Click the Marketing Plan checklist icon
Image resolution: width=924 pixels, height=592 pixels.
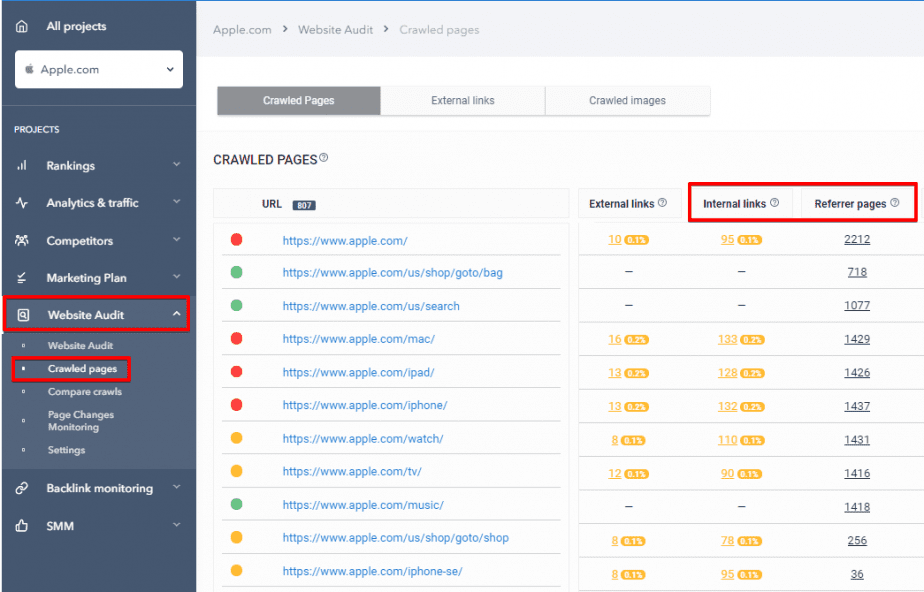[x=22, y=277]
